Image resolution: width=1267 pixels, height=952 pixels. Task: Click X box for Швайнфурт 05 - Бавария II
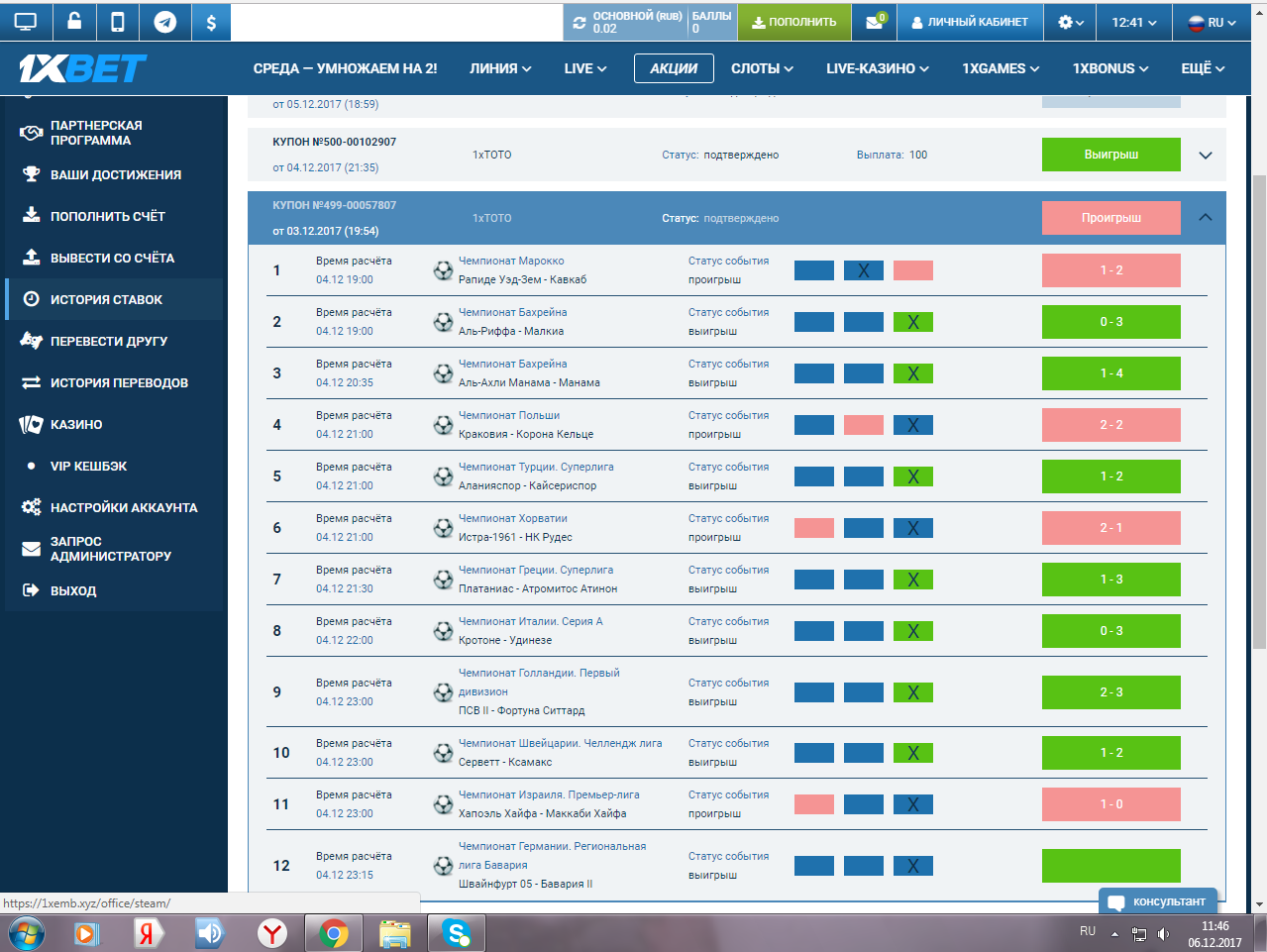pyautogui.click(x=913, y=866)
